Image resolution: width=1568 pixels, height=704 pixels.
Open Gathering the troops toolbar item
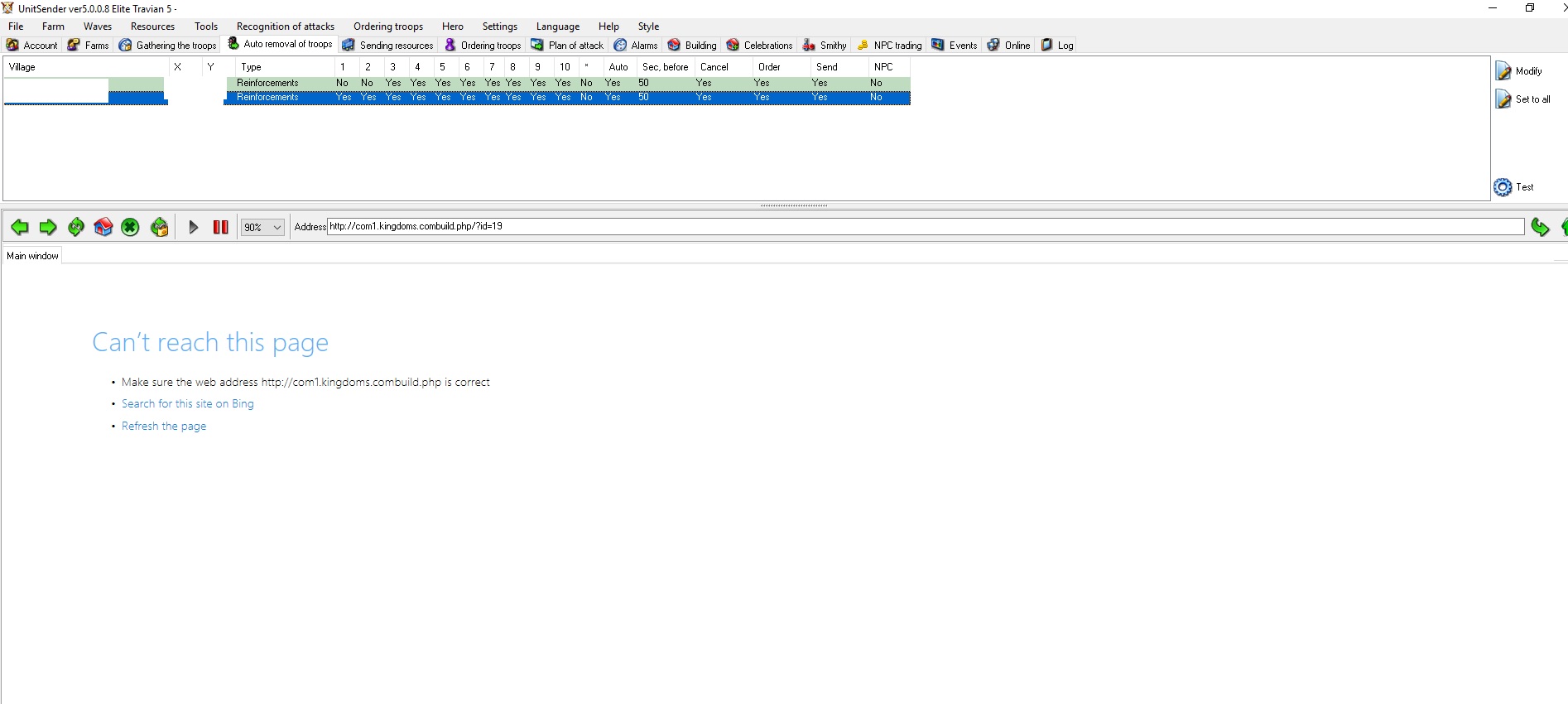point(167,45)
